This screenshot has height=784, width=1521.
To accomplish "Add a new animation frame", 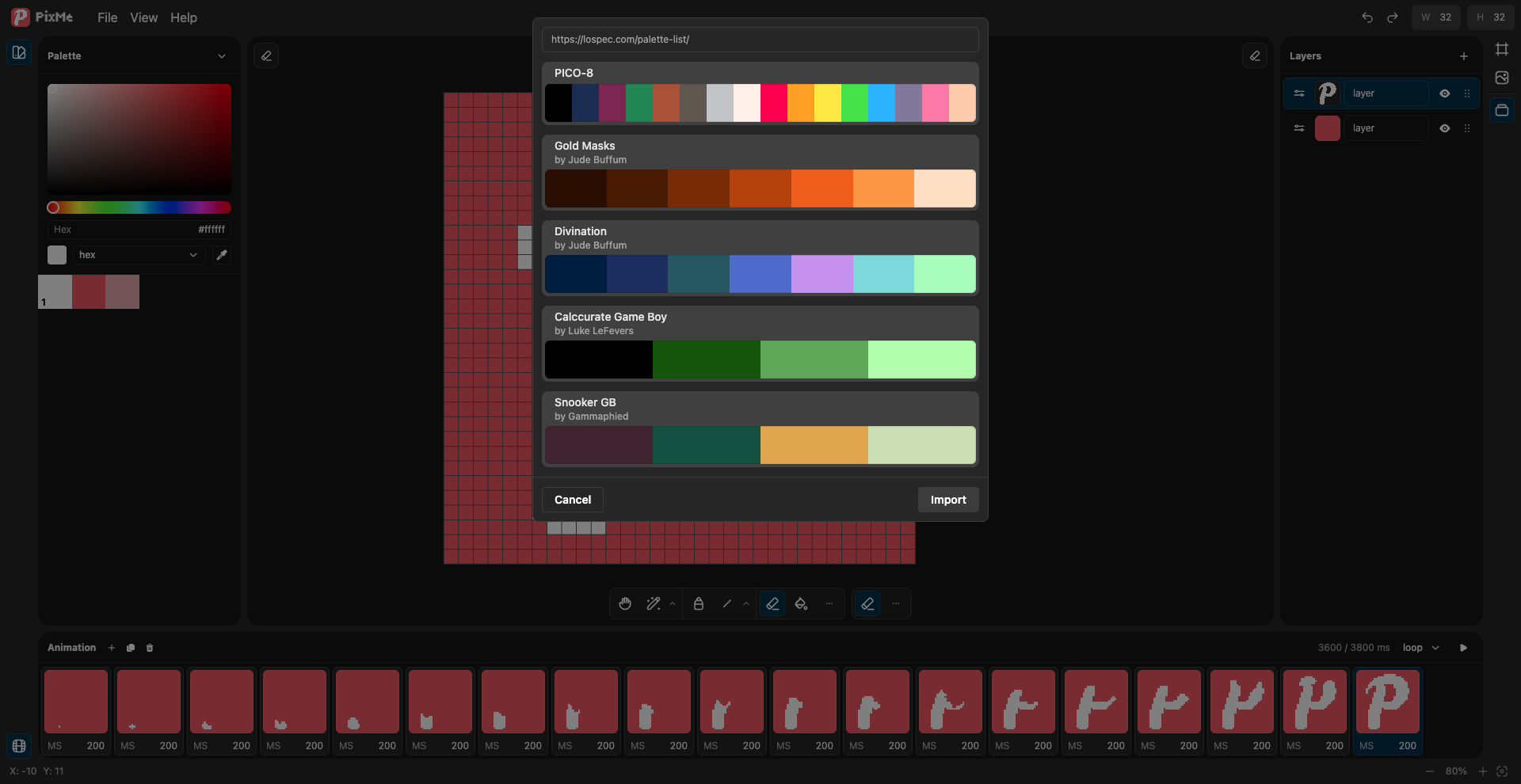I will click(112, 648).
